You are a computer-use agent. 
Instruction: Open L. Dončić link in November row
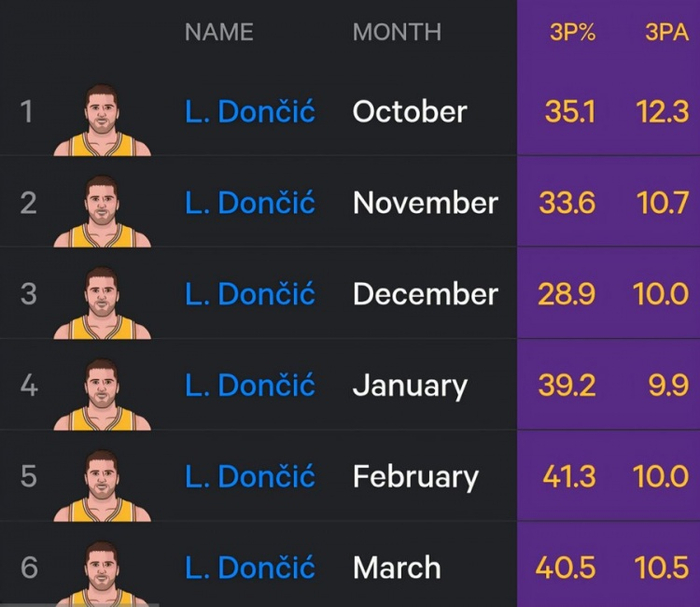point(250,203)
